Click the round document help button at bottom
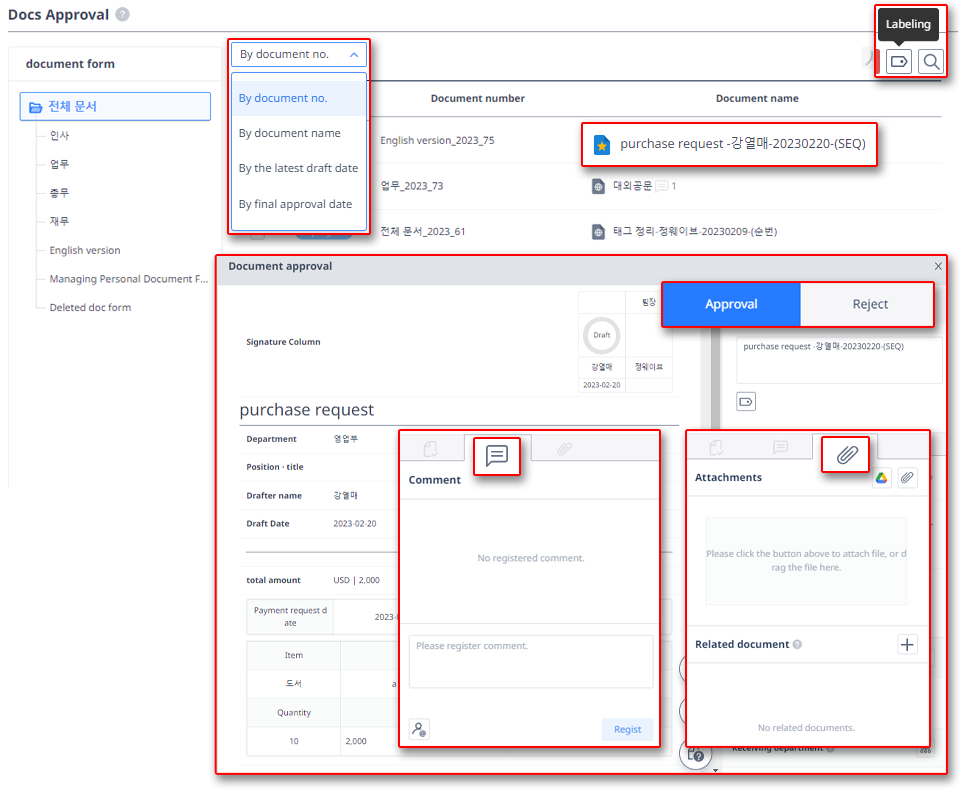Image resolution: width=960 pixels, height=798 pixels. (696, 755)
